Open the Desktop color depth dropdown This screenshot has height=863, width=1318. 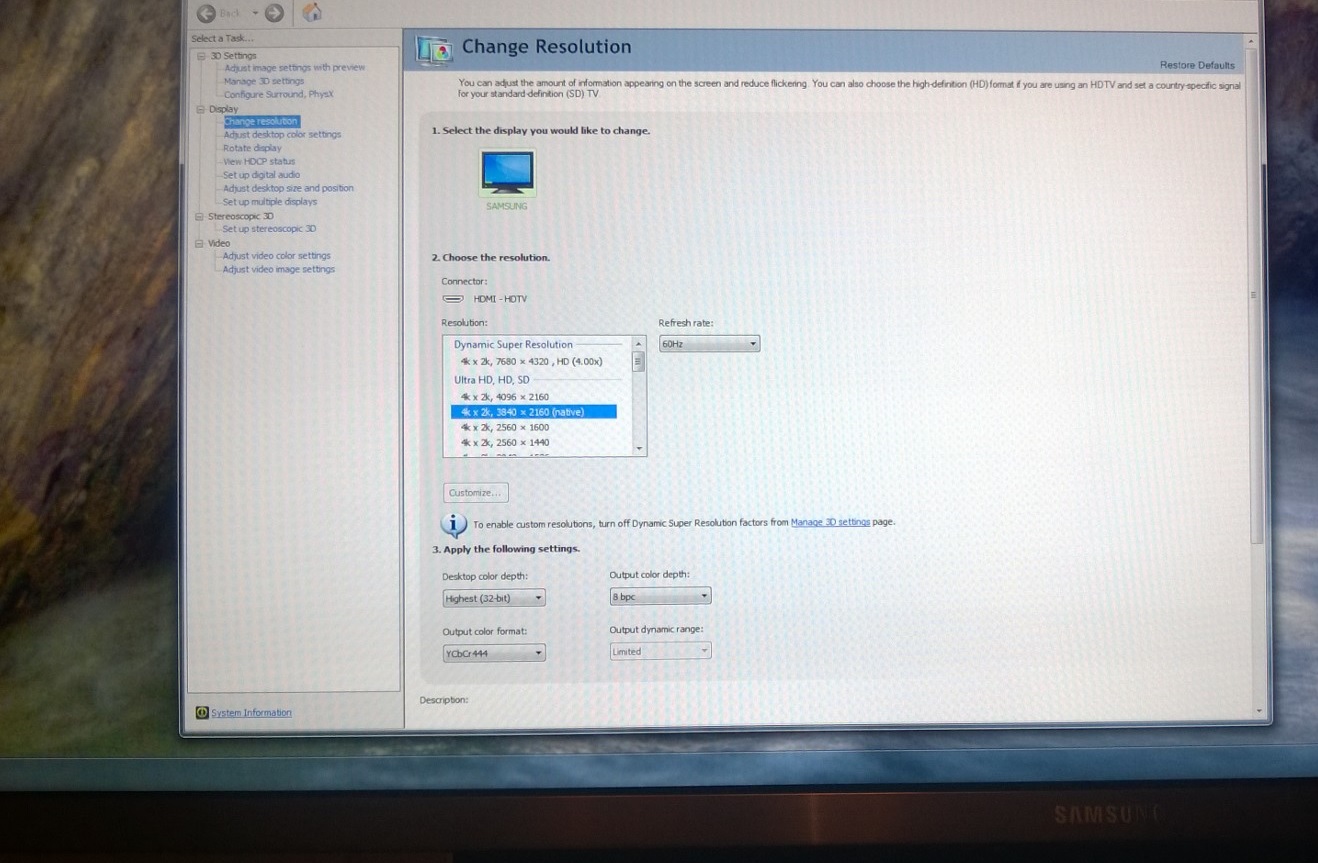[x=494, y=598]
